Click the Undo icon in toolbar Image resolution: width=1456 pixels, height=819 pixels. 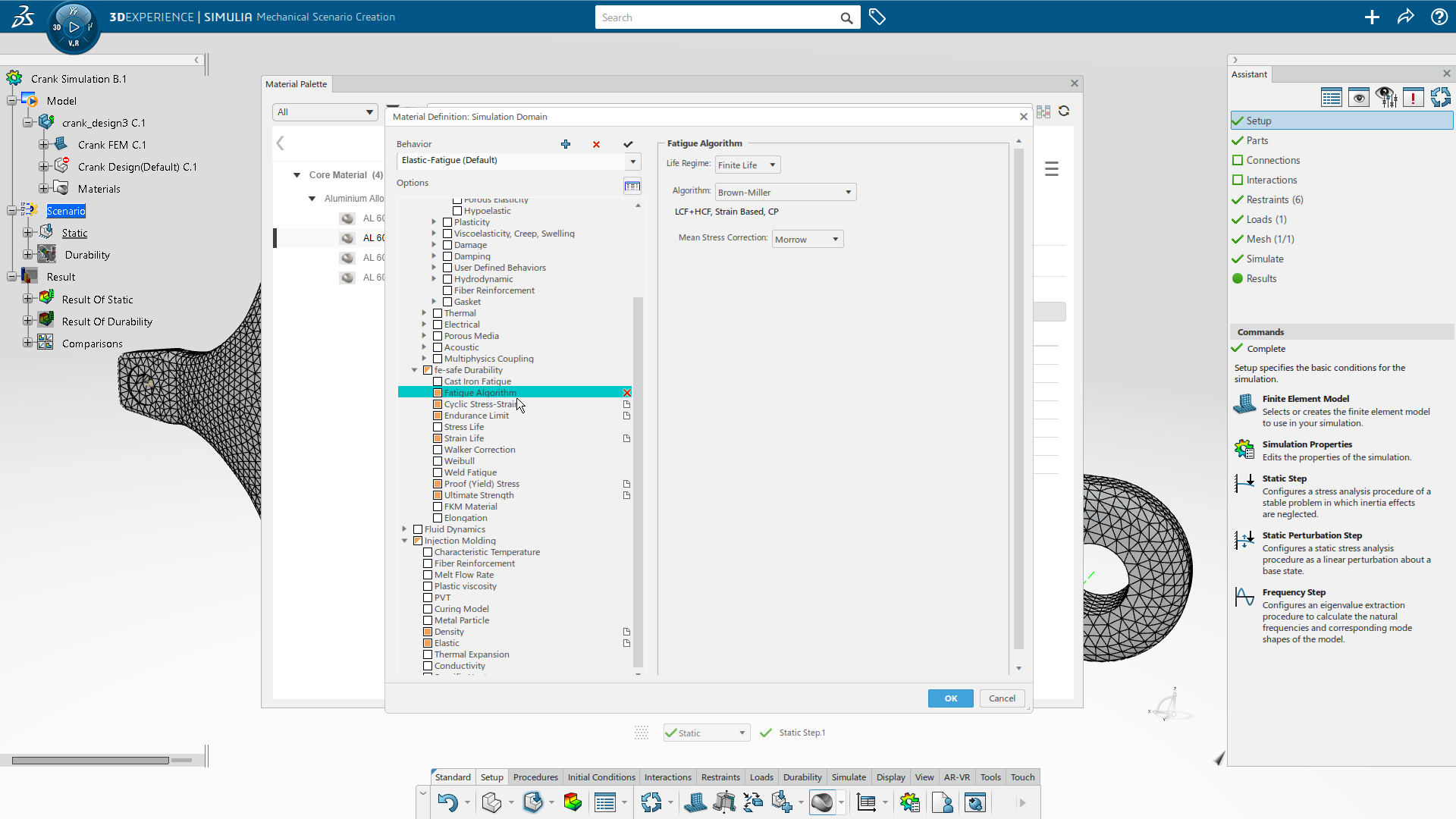tap(447, 802)
